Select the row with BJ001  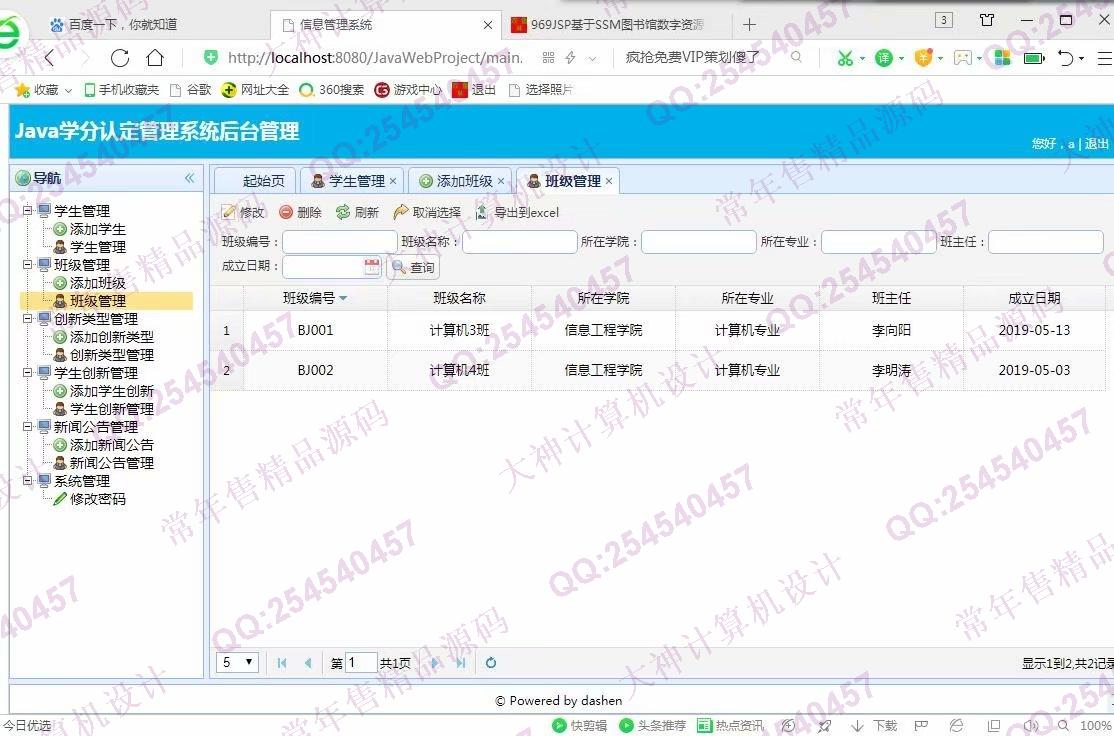coord(657,330)
